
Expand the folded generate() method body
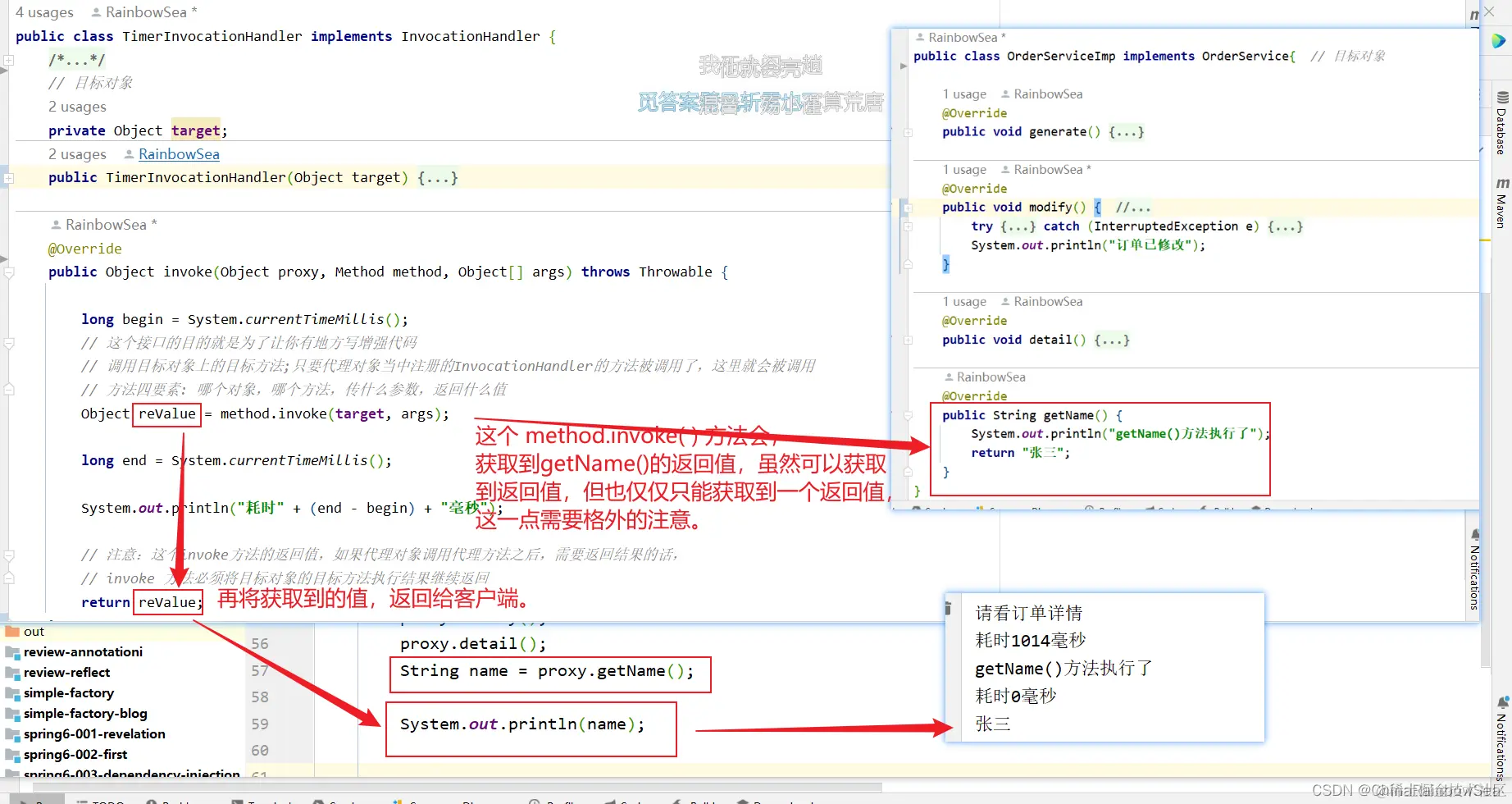[x=1127, y=132]
